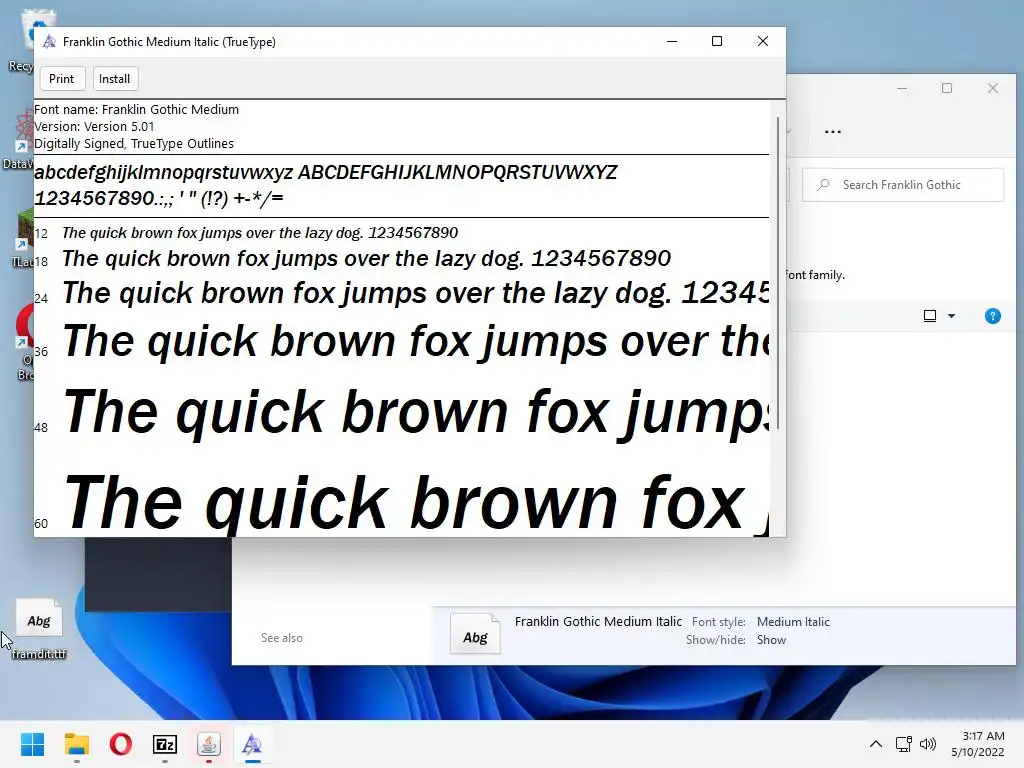Show hidden system tray icons
Screen dimensions: 1024x768
(876, 744)
